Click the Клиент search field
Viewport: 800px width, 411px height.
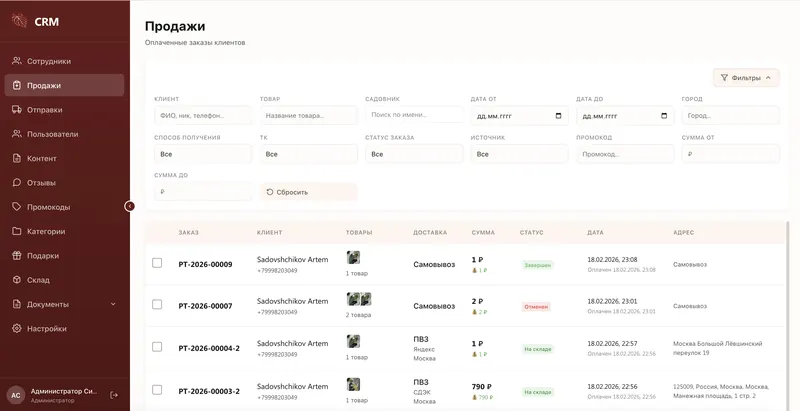pyautogui.click(x=203, y=116)
